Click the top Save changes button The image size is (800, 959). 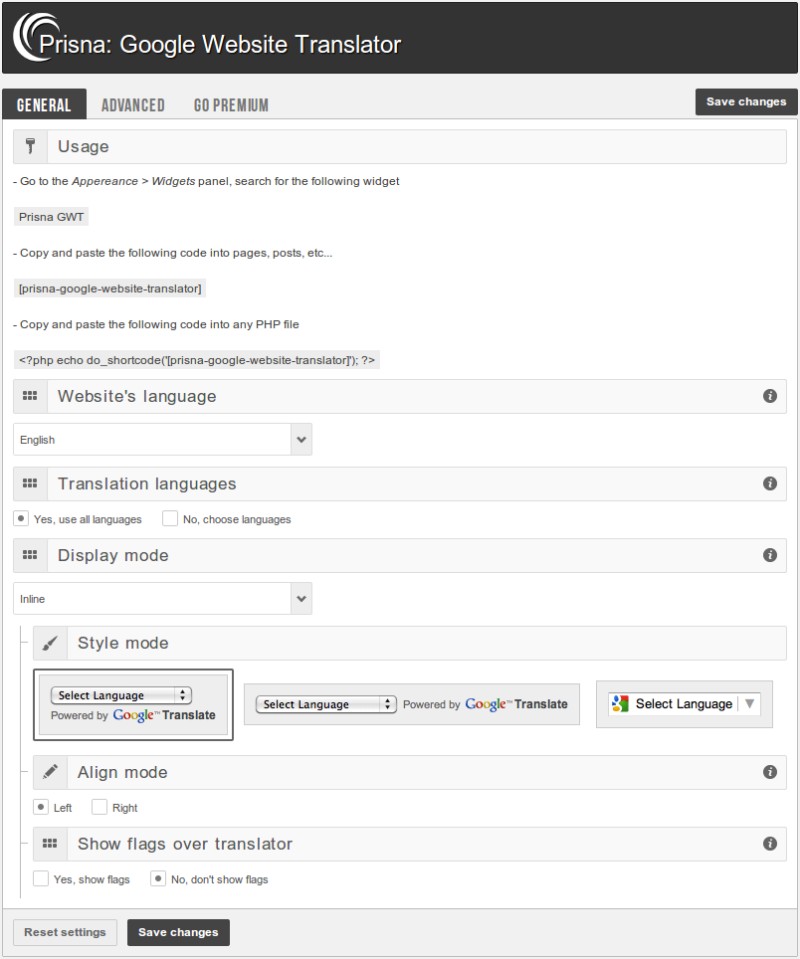point(746,102)
